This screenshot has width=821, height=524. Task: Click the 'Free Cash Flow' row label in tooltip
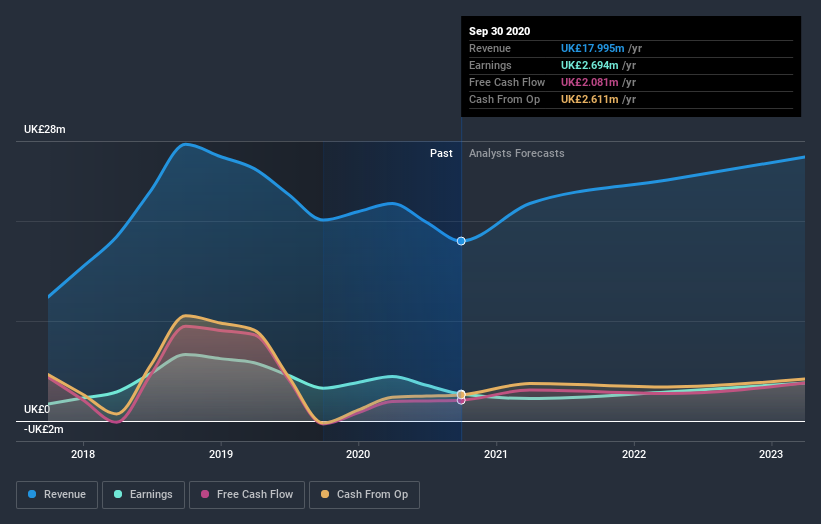[507, 82]
